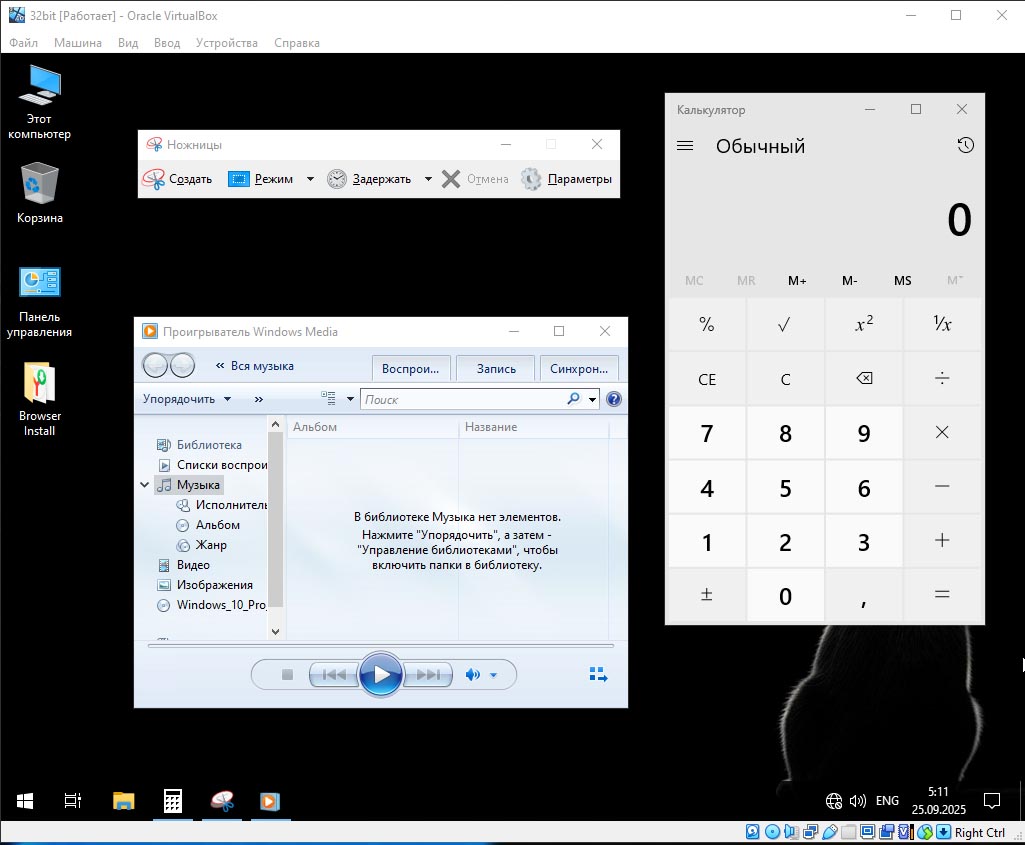1025x845 pixels.
Task: Open the Упорядочить dropdown menu
Action: (x=187, y=399)
